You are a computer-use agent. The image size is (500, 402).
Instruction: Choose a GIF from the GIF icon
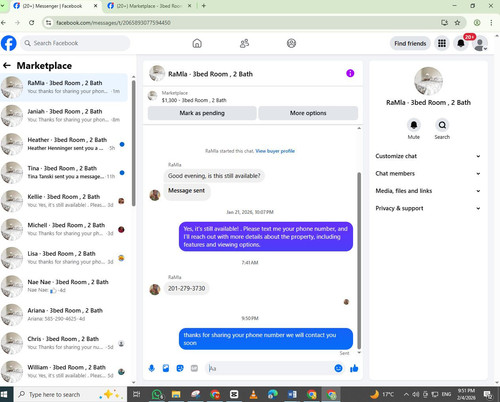194,368
